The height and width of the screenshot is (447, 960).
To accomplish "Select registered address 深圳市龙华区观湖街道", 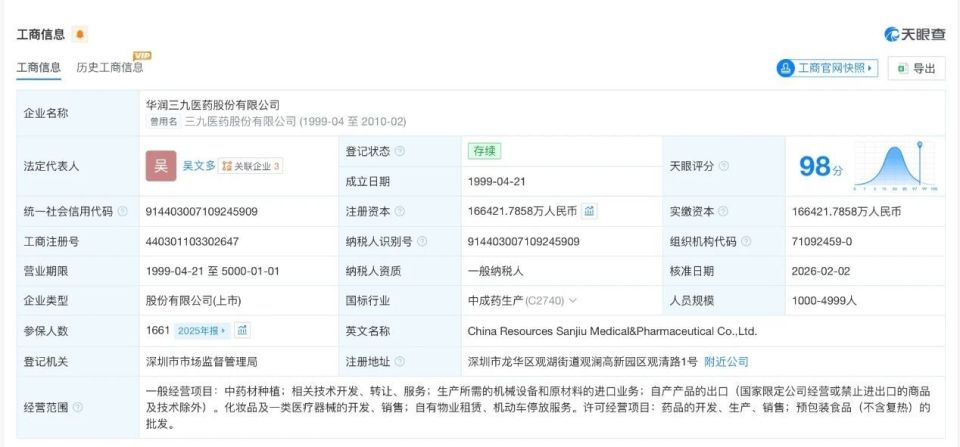I will click(582, 362).
